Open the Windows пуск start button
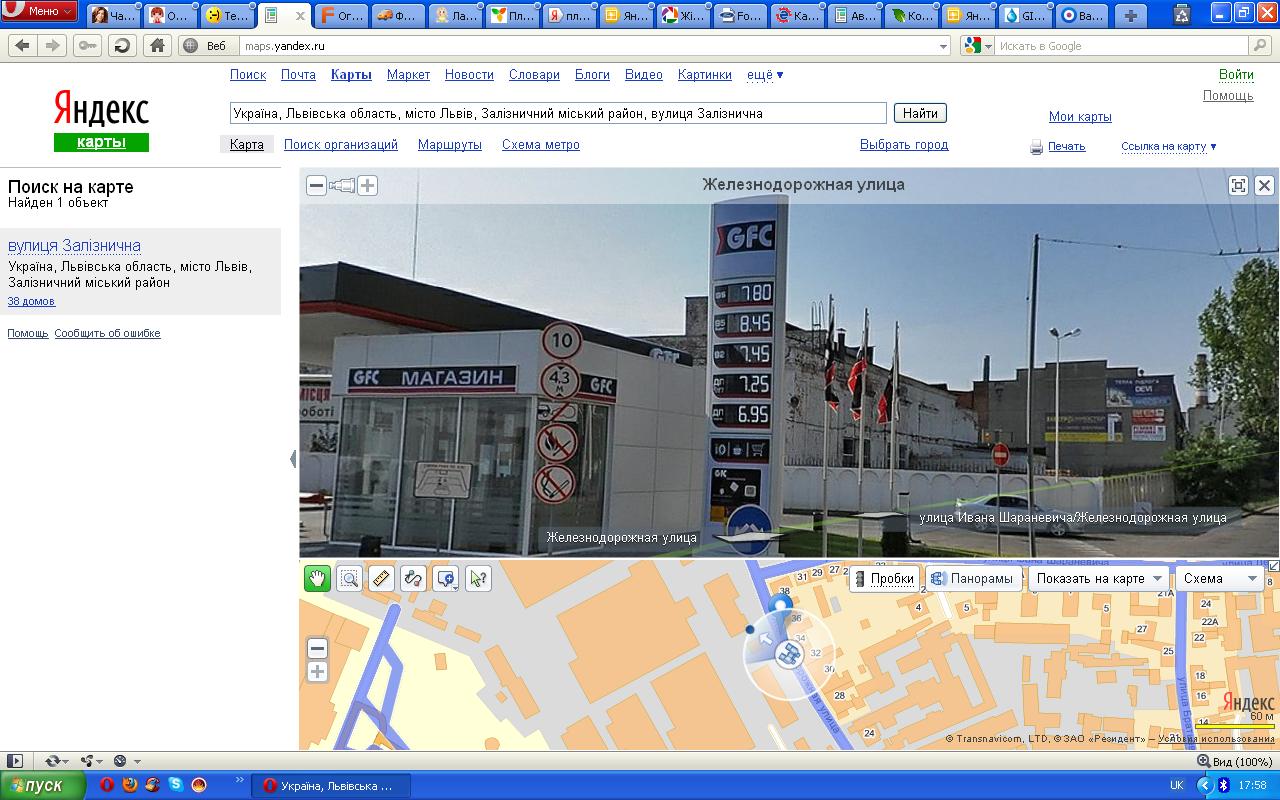Image resolution: width=1280 pixels, height=800 pixels. pos(42,785)
